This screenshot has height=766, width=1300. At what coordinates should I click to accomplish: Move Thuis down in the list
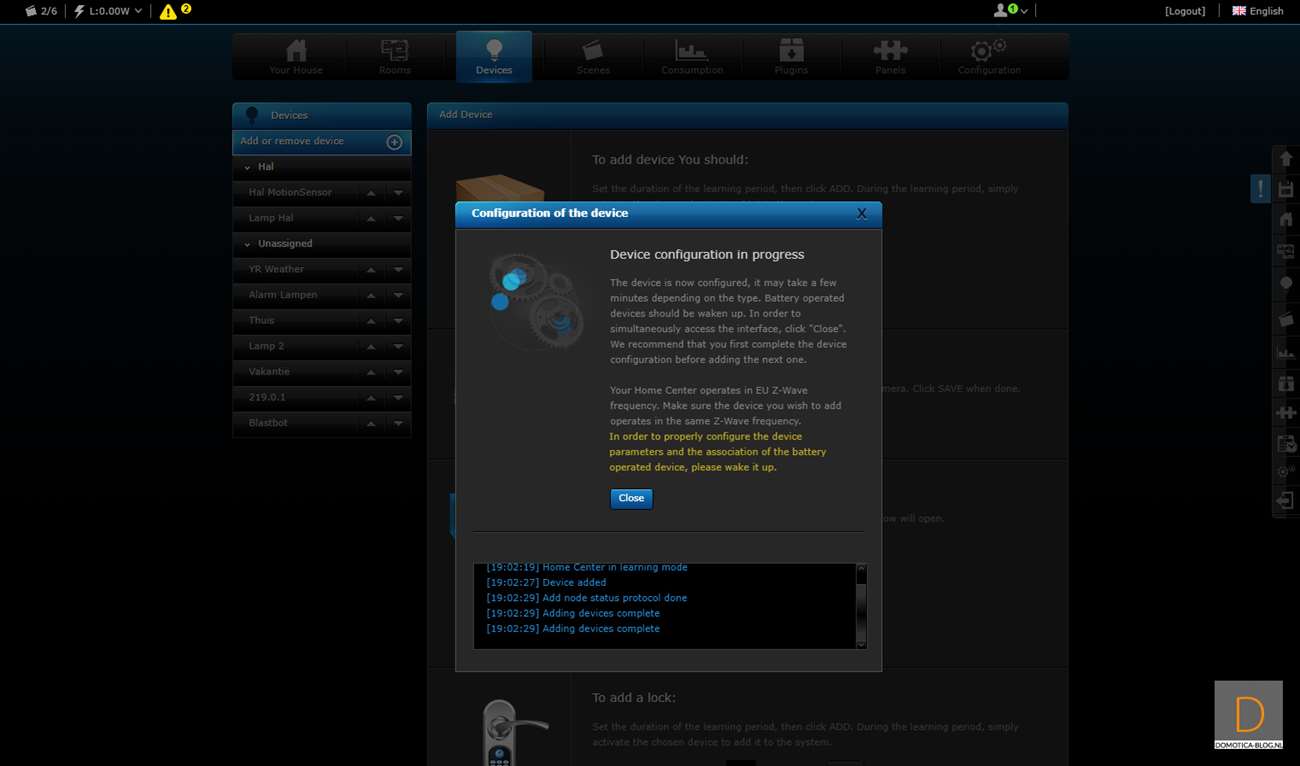tap(398, 321)
